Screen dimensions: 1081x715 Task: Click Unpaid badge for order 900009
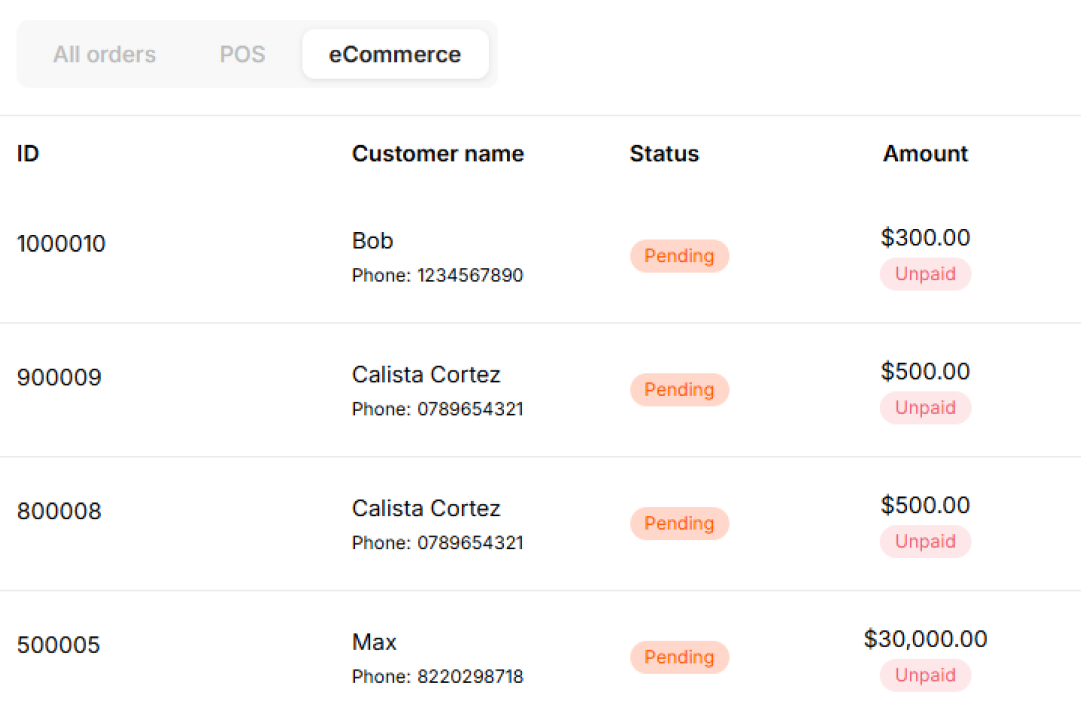[925, 407]
